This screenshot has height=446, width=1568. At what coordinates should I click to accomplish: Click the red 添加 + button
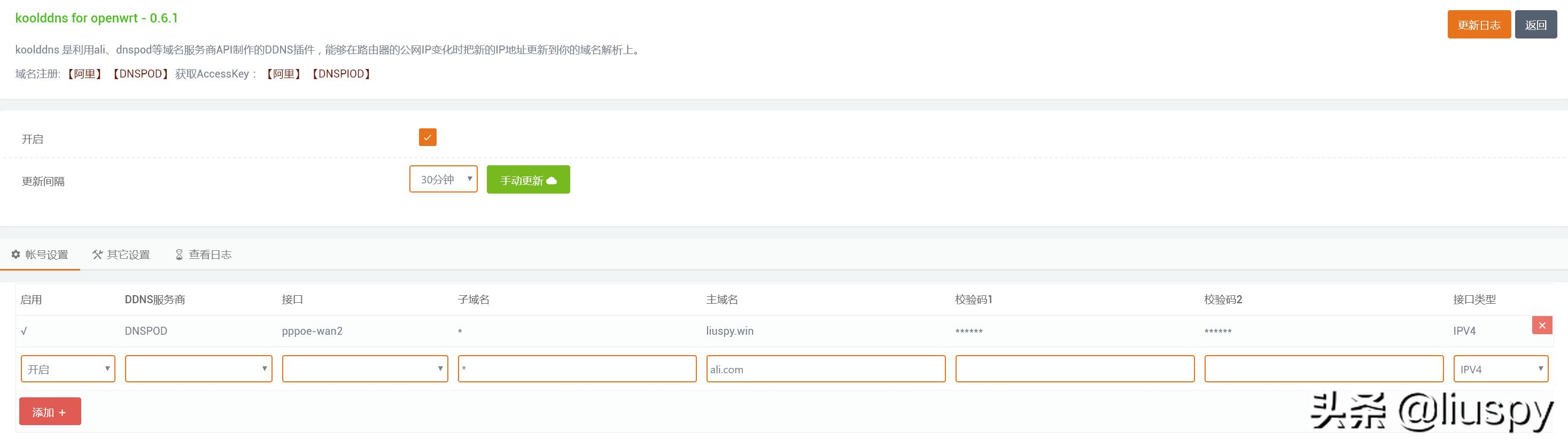point(50,411)
